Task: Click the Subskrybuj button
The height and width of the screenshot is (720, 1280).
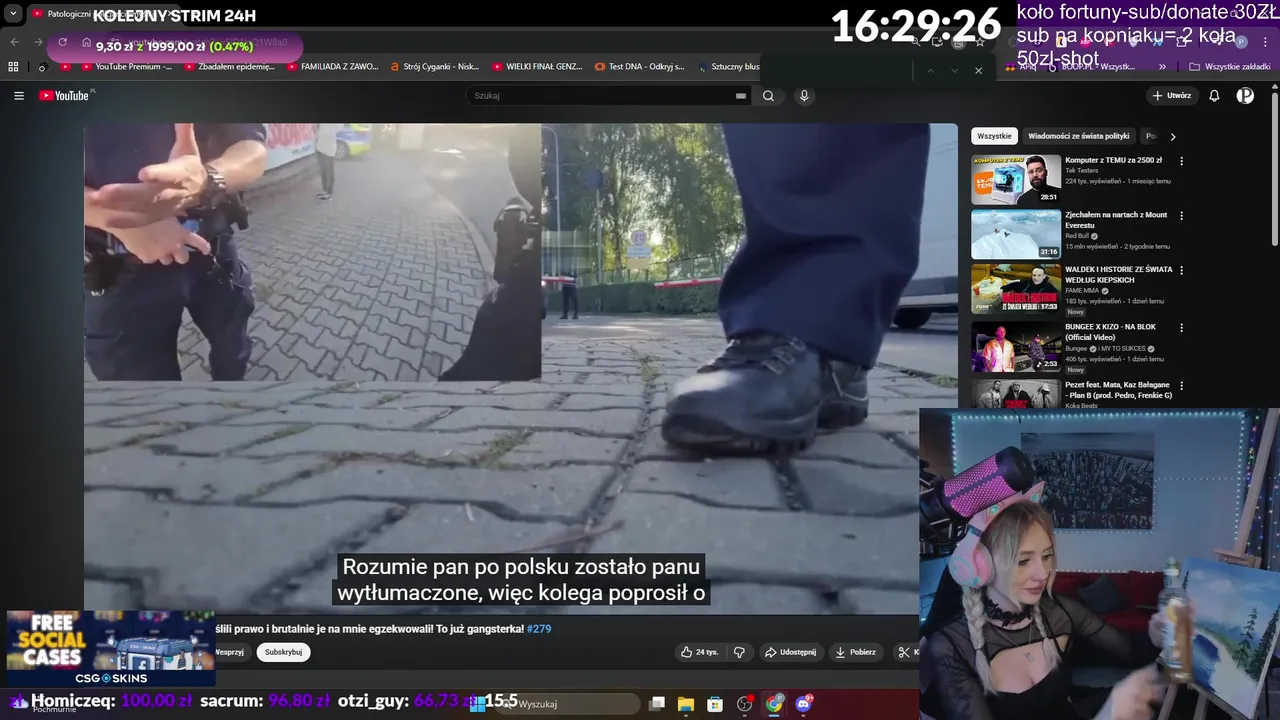Action: (283, 652)
